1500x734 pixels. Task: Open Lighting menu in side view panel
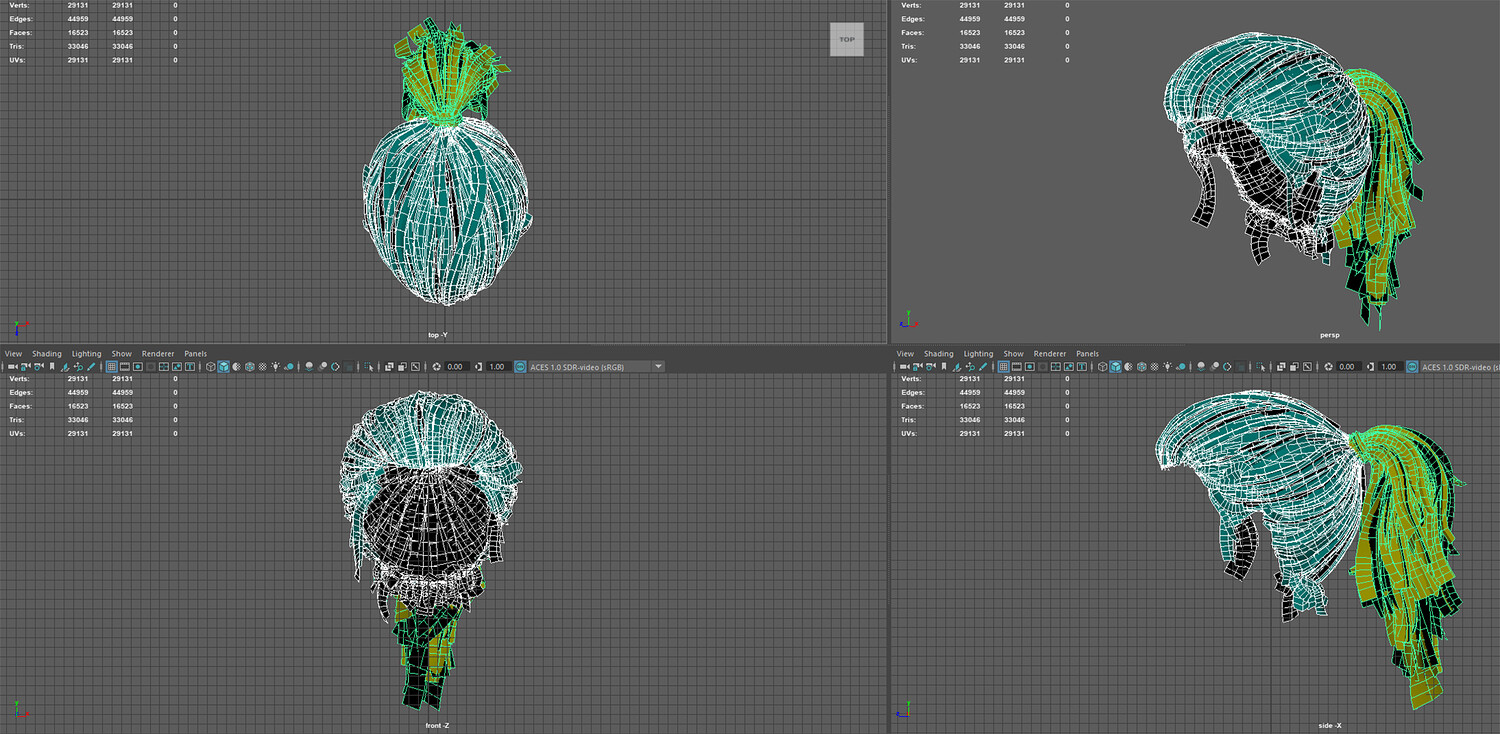click(x=978, y=354)
